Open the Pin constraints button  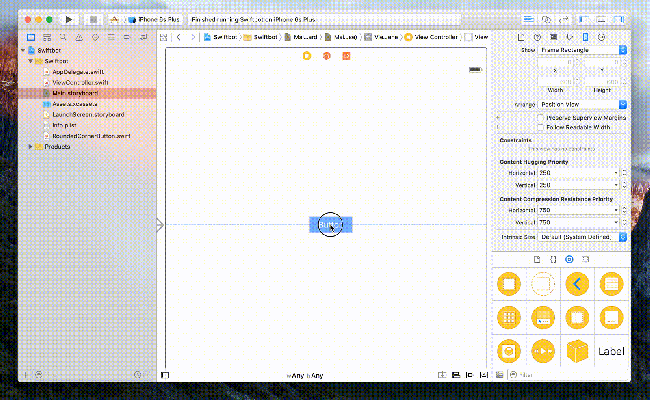(x=470, y=375)
